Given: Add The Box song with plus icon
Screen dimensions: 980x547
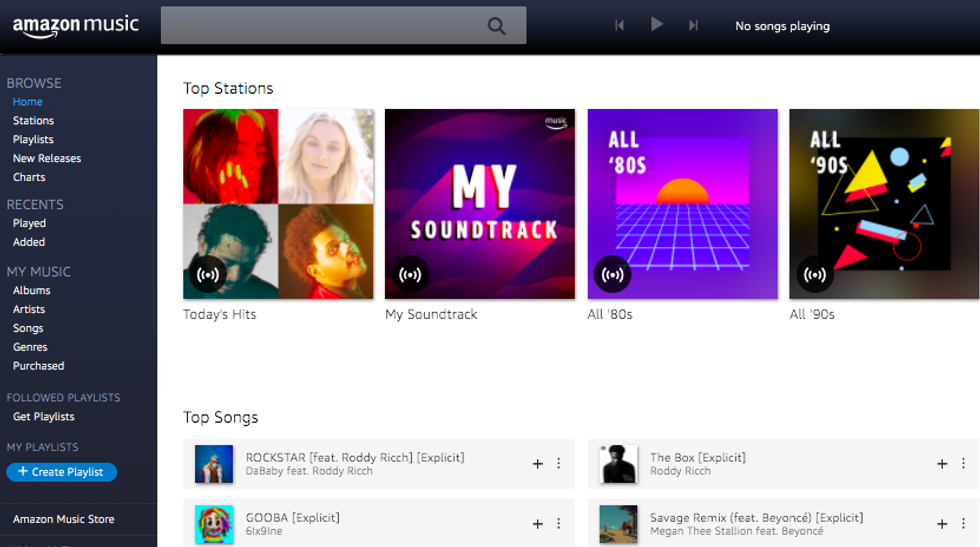Looking at the screenshot, I should (942, 464).
